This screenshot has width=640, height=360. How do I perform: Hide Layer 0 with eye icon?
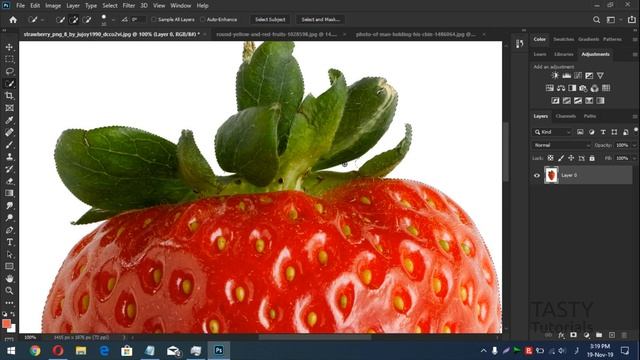tap(537, 176)
